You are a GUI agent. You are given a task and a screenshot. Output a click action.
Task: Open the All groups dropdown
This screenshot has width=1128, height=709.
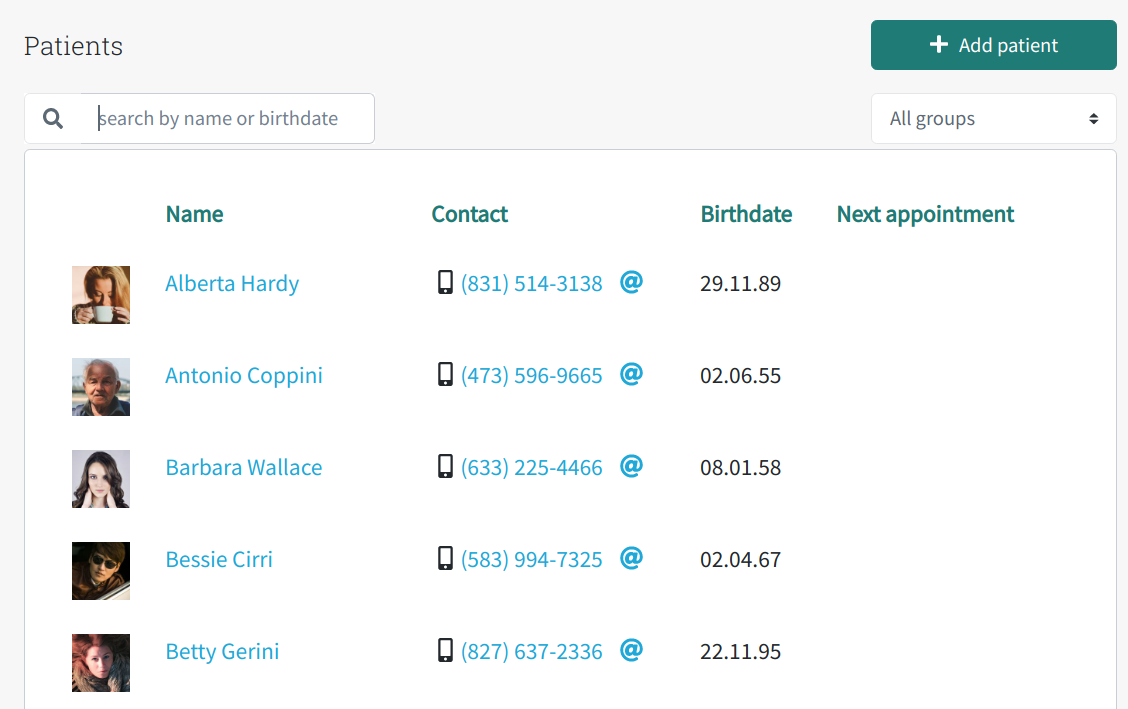coord(993,119)
